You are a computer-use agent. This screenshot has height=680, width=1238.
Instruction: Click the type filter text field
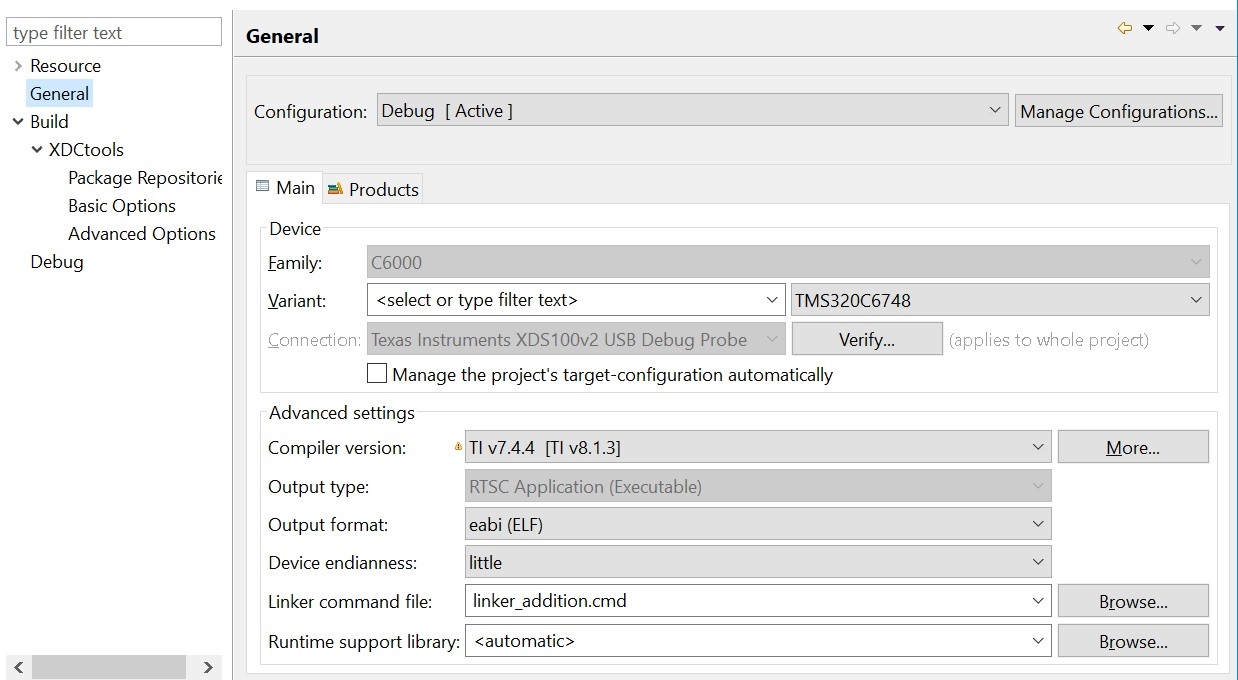114,32
